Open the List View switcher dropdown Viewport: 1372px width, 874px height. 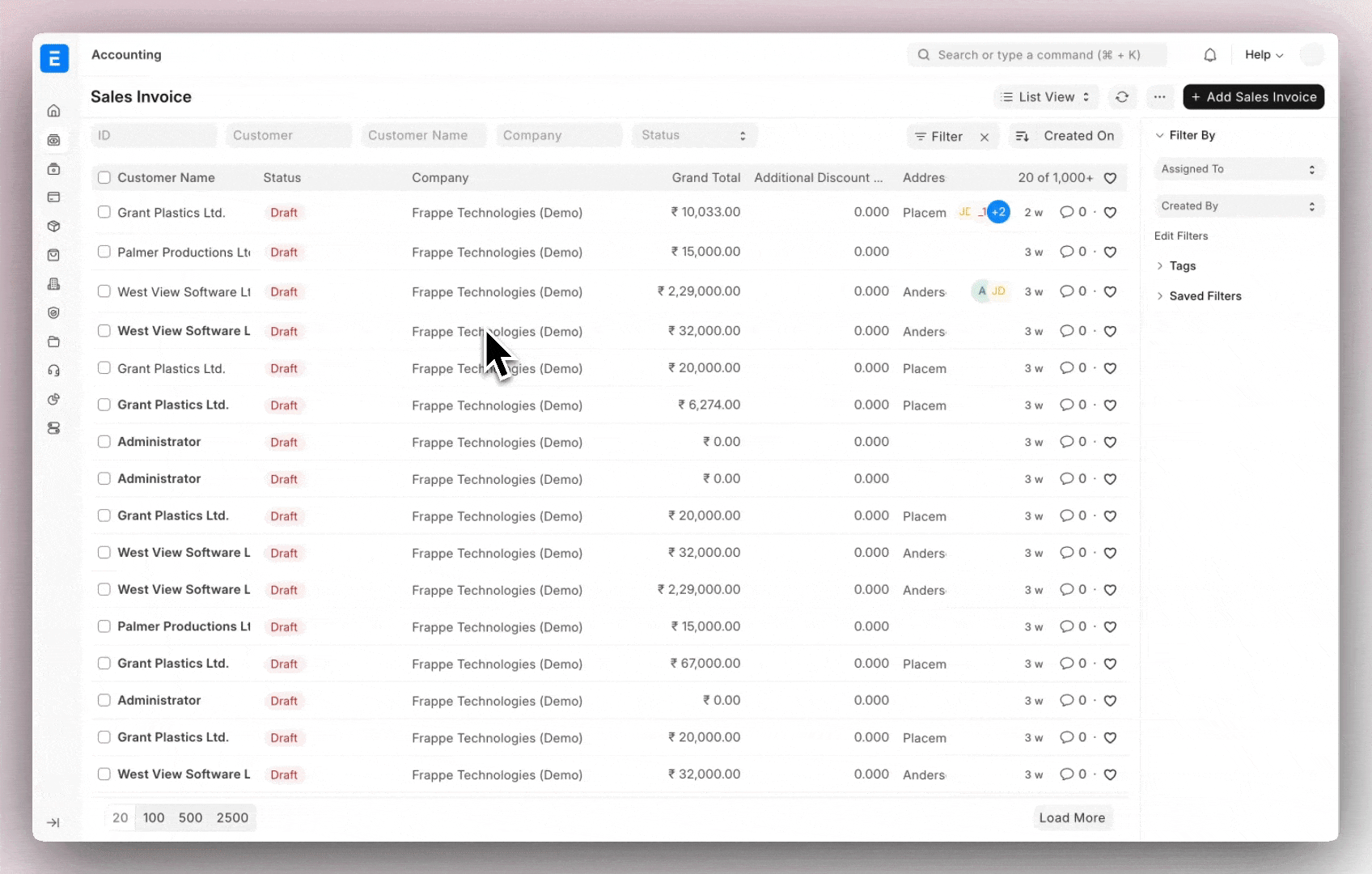point(1045,97)
